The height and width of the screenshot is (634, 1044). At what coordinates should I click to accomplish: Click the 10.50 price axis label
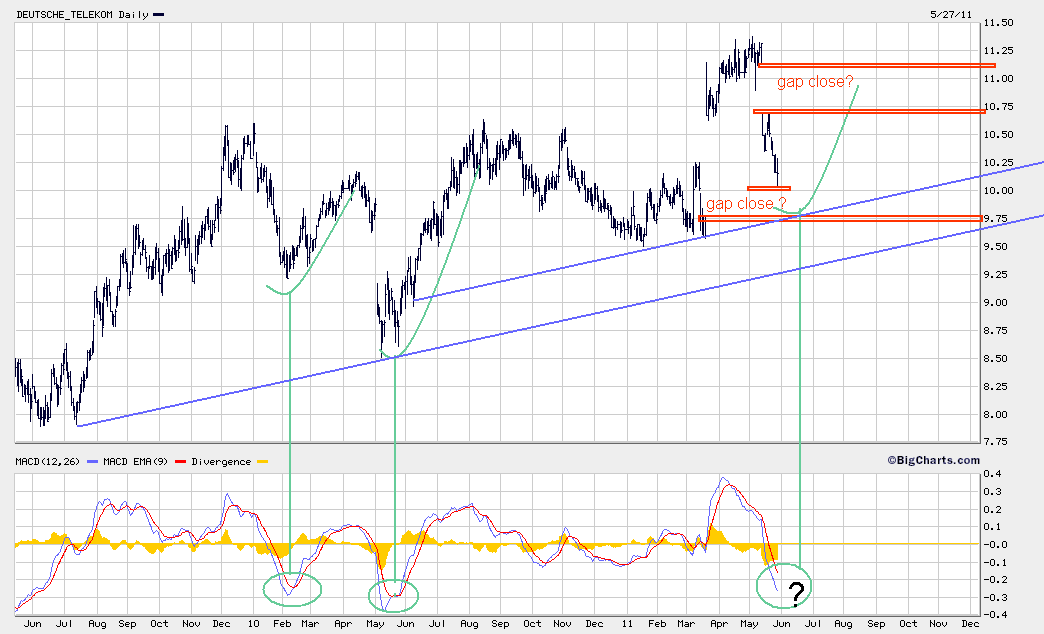click(x=999, y=135)
